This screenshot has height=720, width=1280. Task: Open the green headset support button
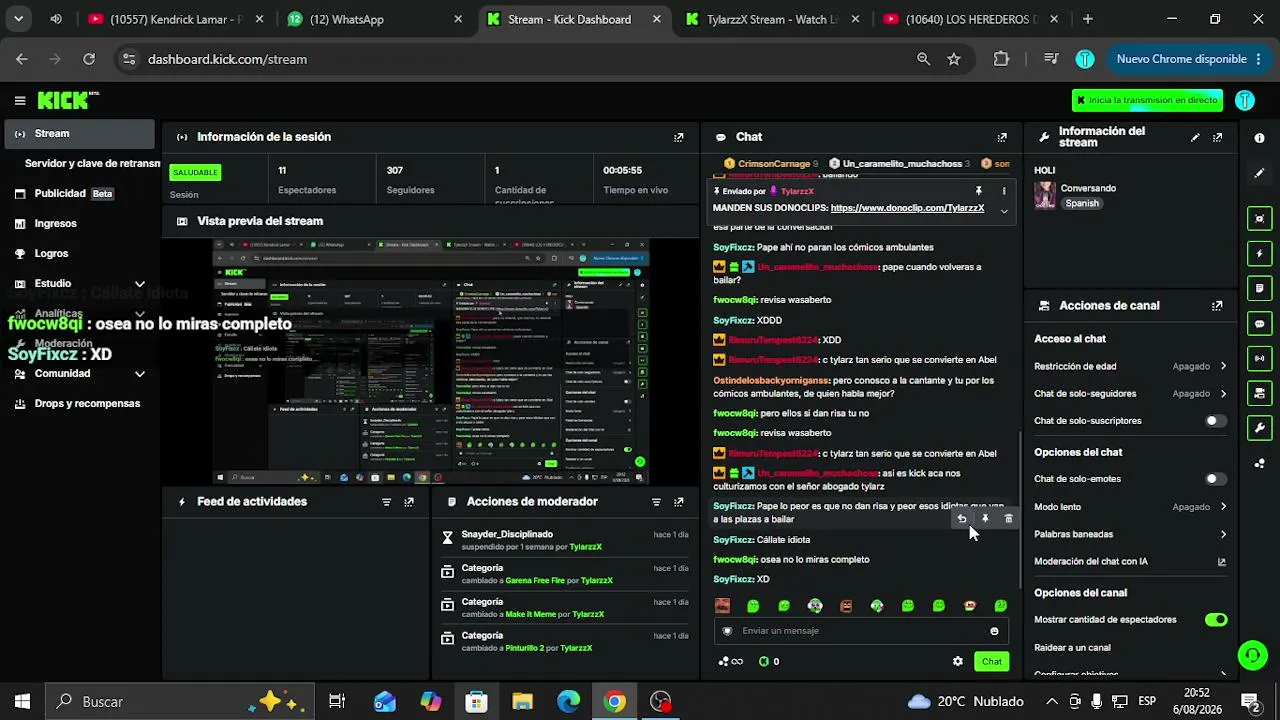(x=1252, y=656)
